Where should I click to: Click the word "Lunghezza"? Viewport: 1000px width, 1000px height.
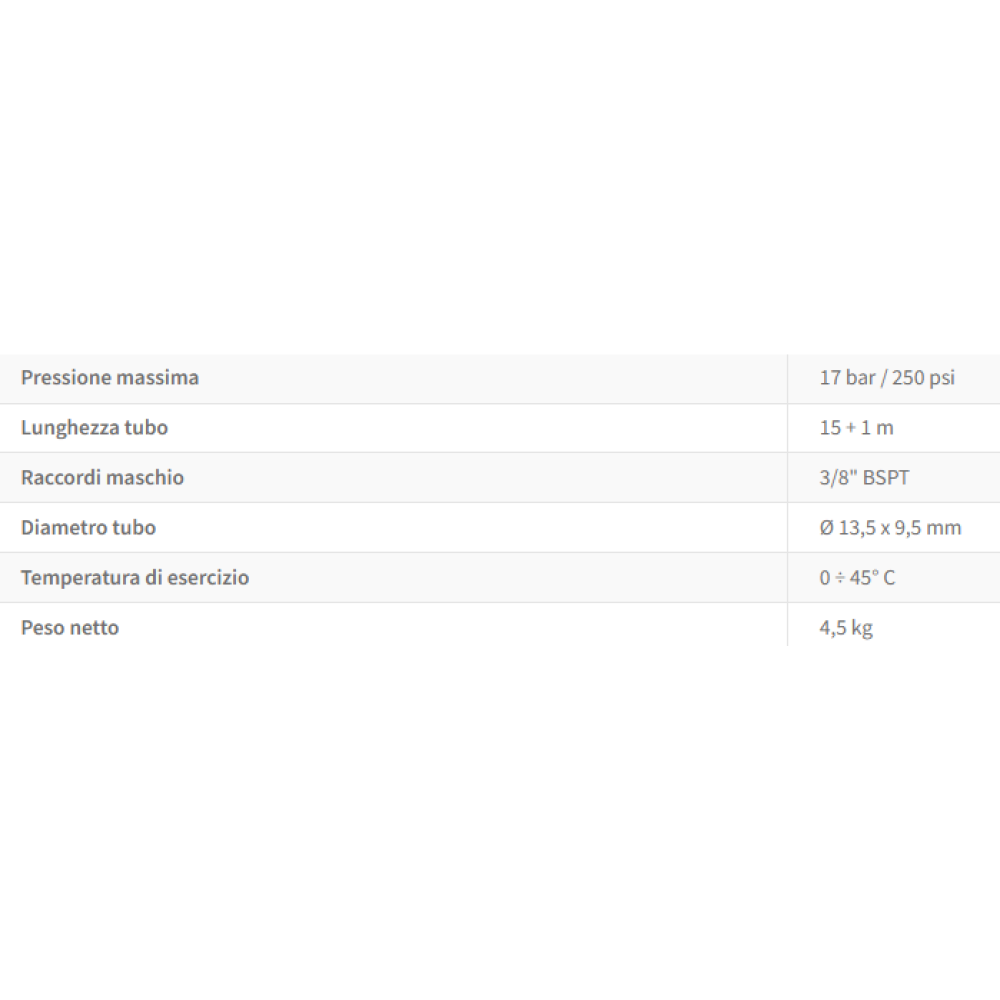pos(66,428)
